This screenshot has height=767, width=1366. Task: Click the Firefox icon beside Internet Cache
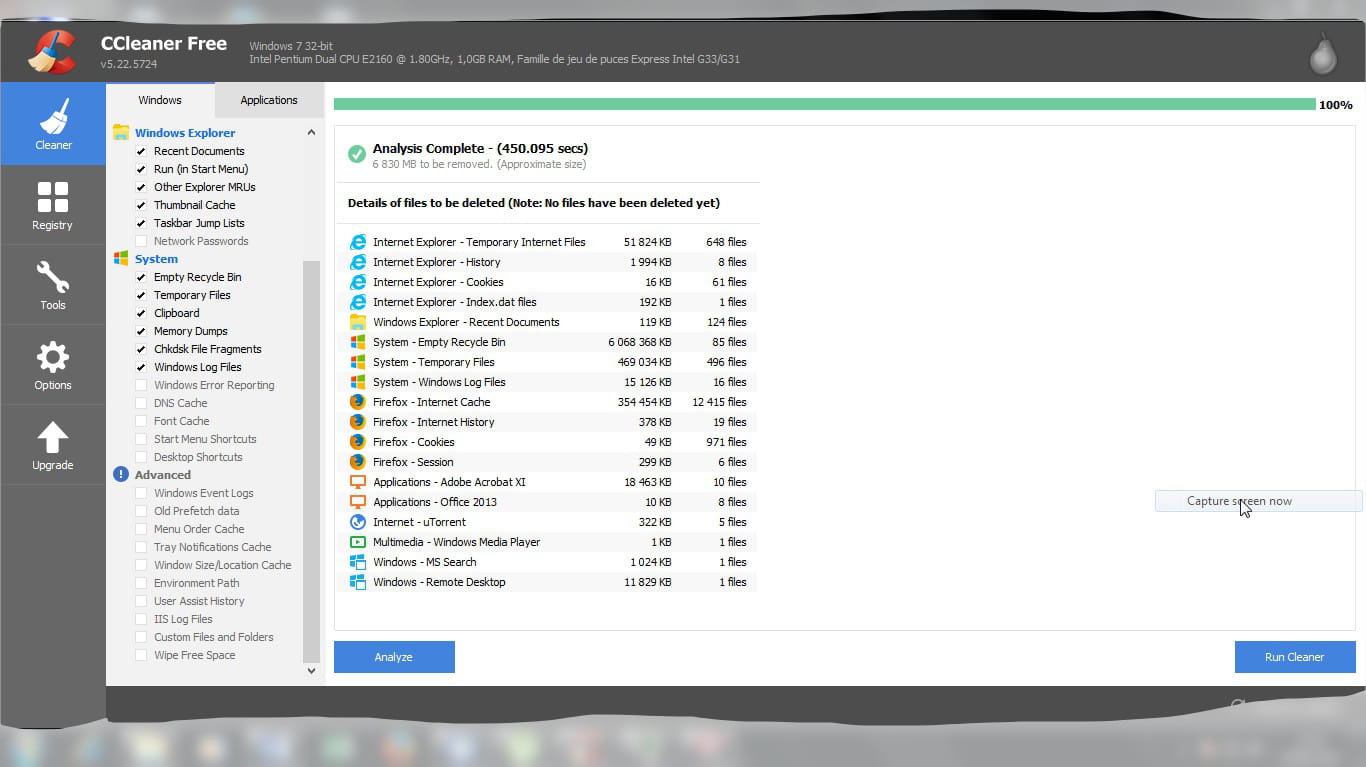[x=358, y=402]
